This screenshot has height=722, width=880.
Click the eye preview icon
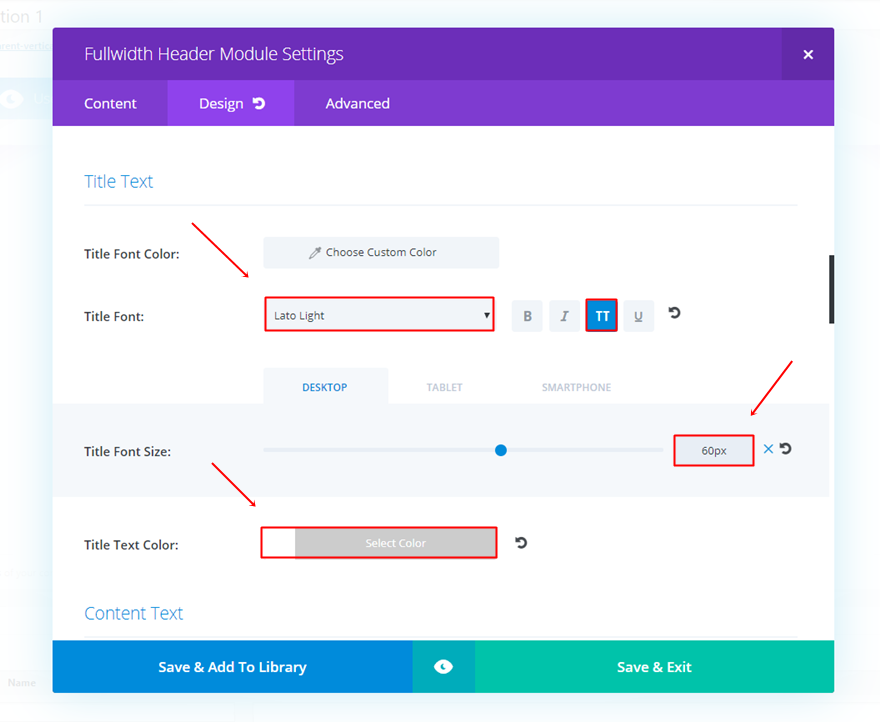tap(443, 667)
